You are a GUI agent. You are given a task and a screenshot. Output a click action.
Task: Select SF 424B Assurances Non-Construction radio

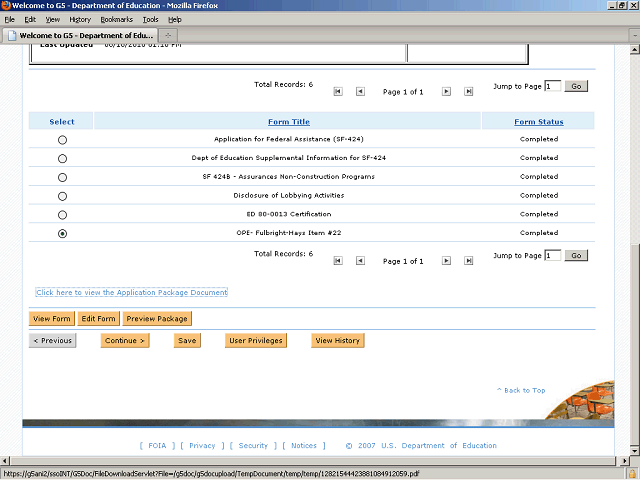pyautogui.click(x=62, y=178)
